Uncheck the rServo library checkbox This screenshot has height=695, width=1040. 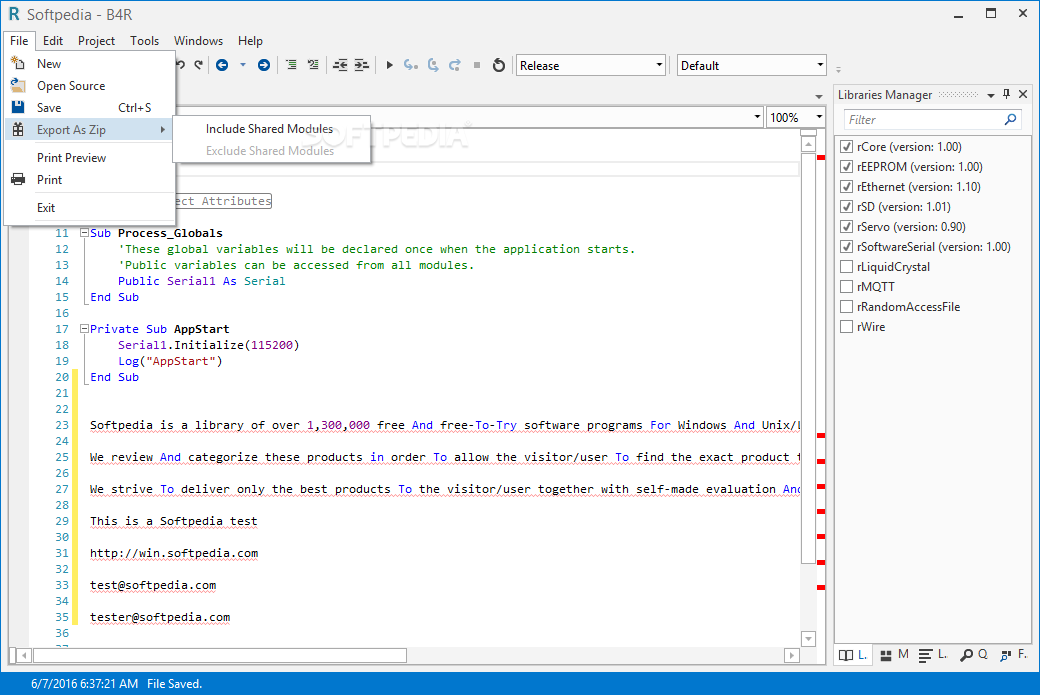click(846, 226)
